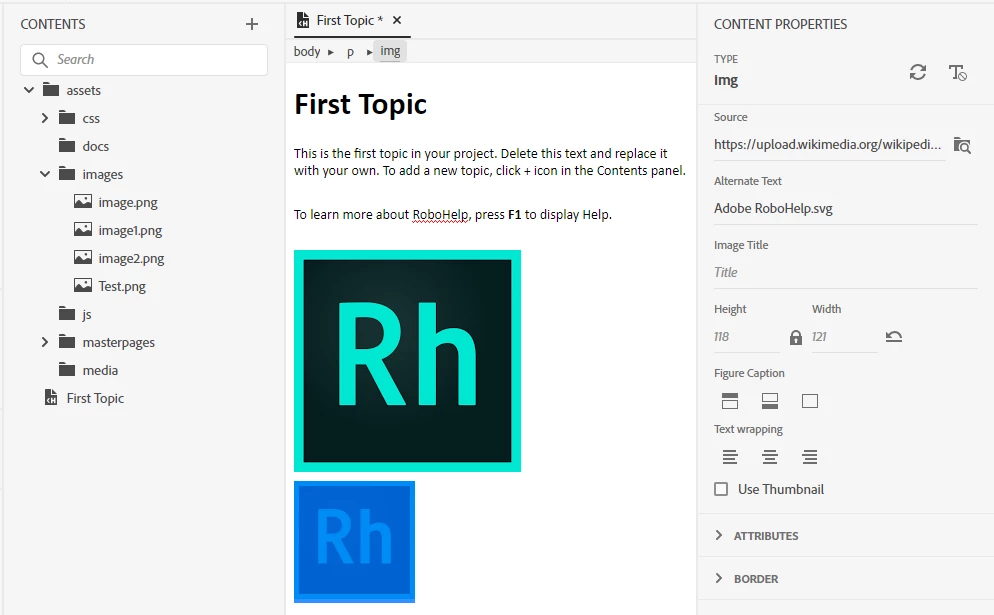Expand the masterpages folder chevron
The image size is (994, 615).
click(44, 342)
